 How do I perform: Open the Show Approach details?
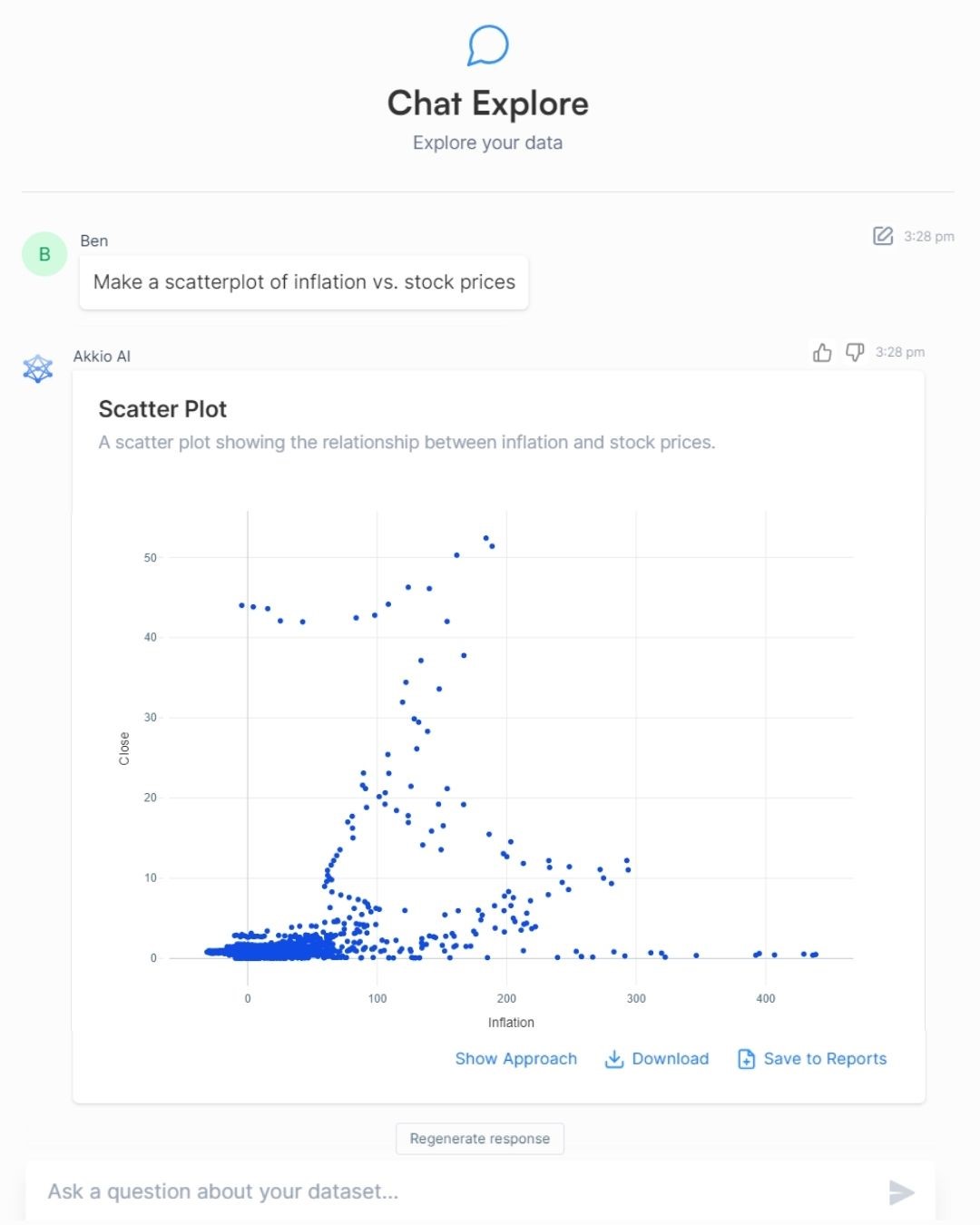(x=515, y=1059)
